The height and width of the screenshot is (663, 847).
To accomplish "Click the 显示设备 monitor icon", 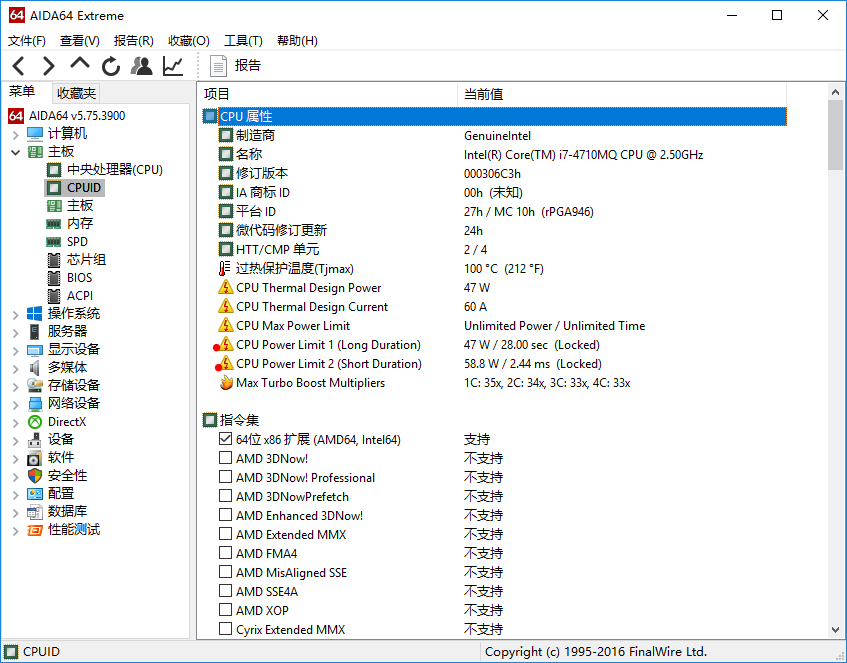I will point(35,350).
